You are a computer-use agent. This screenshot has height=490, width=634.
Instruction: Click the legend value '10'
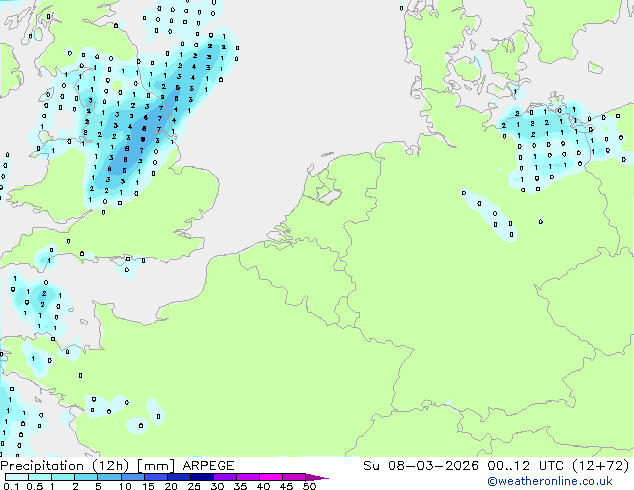pyautogui.click(x=125, y=486)
